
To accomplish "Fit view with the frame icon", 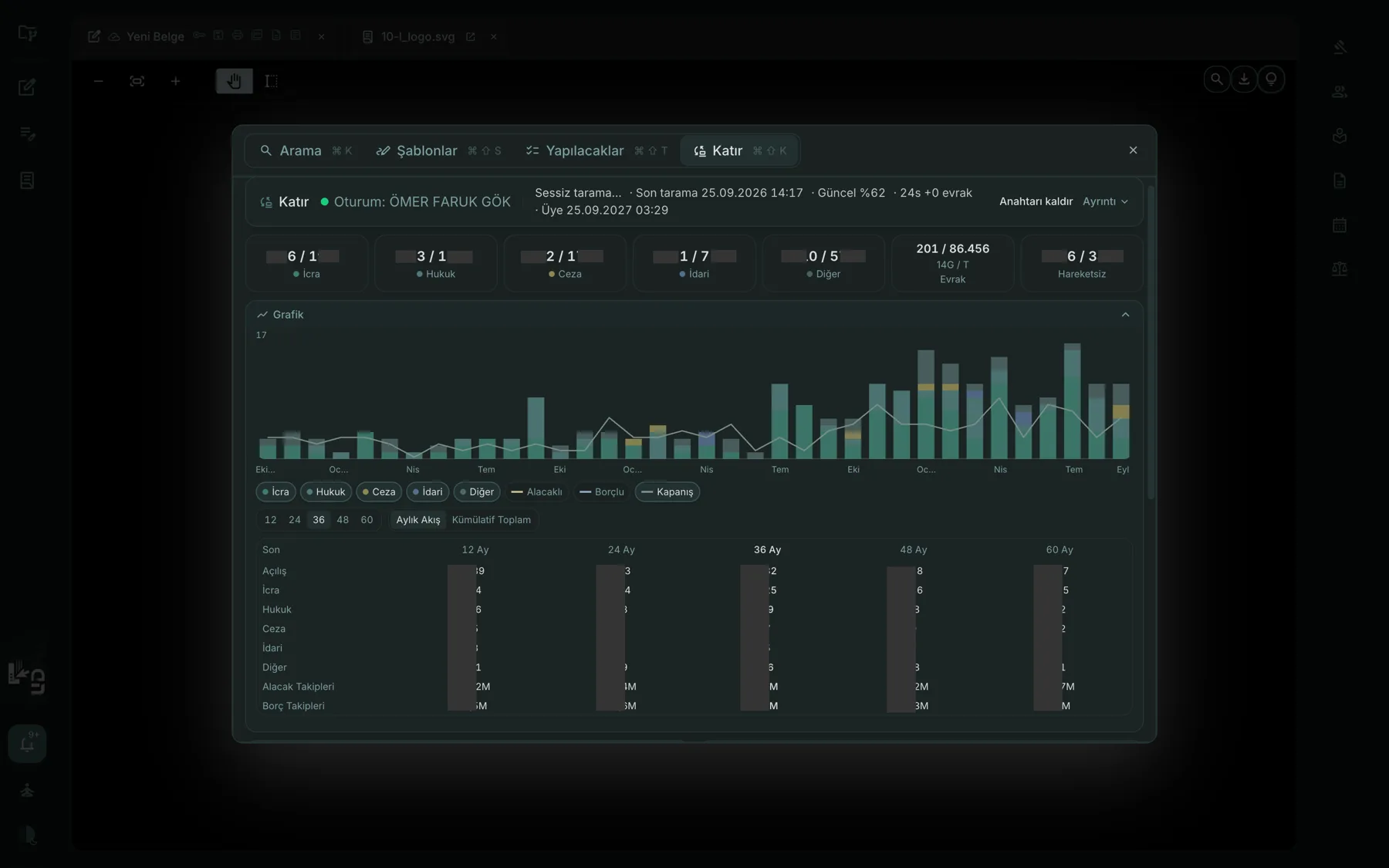I will pyautogui.click(x=137, y=81).
